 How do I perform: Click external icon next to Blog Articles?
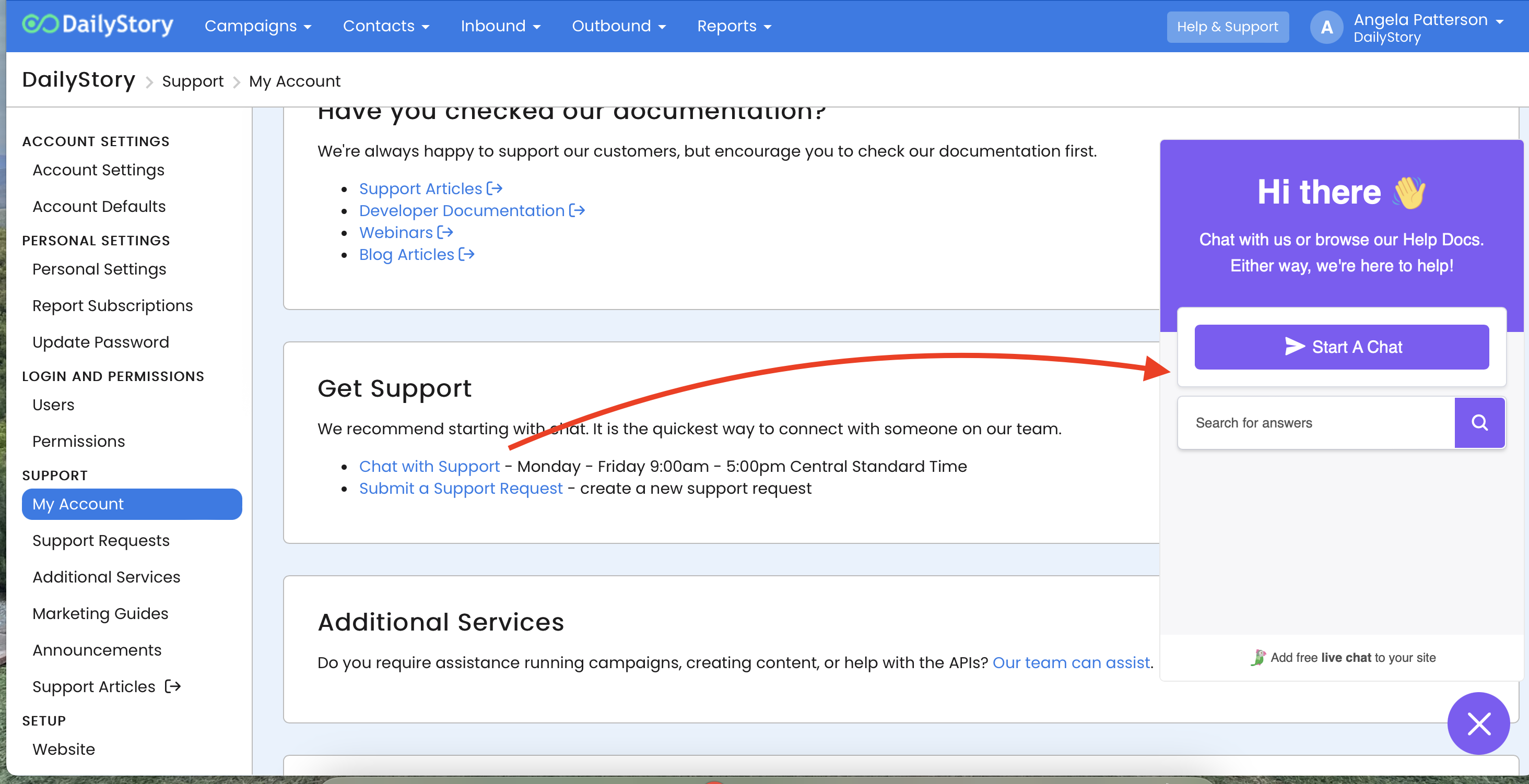[x=466, y=254]
